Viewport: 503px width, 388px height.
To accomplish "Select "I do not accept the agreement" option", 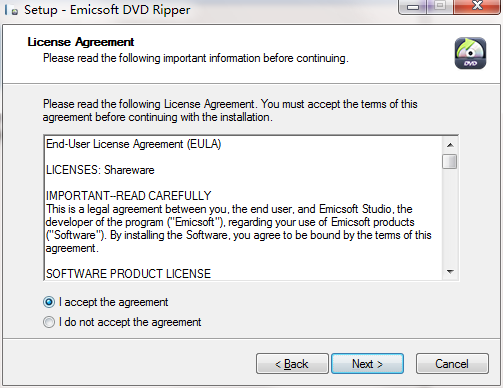I will [x=49, y=322].
